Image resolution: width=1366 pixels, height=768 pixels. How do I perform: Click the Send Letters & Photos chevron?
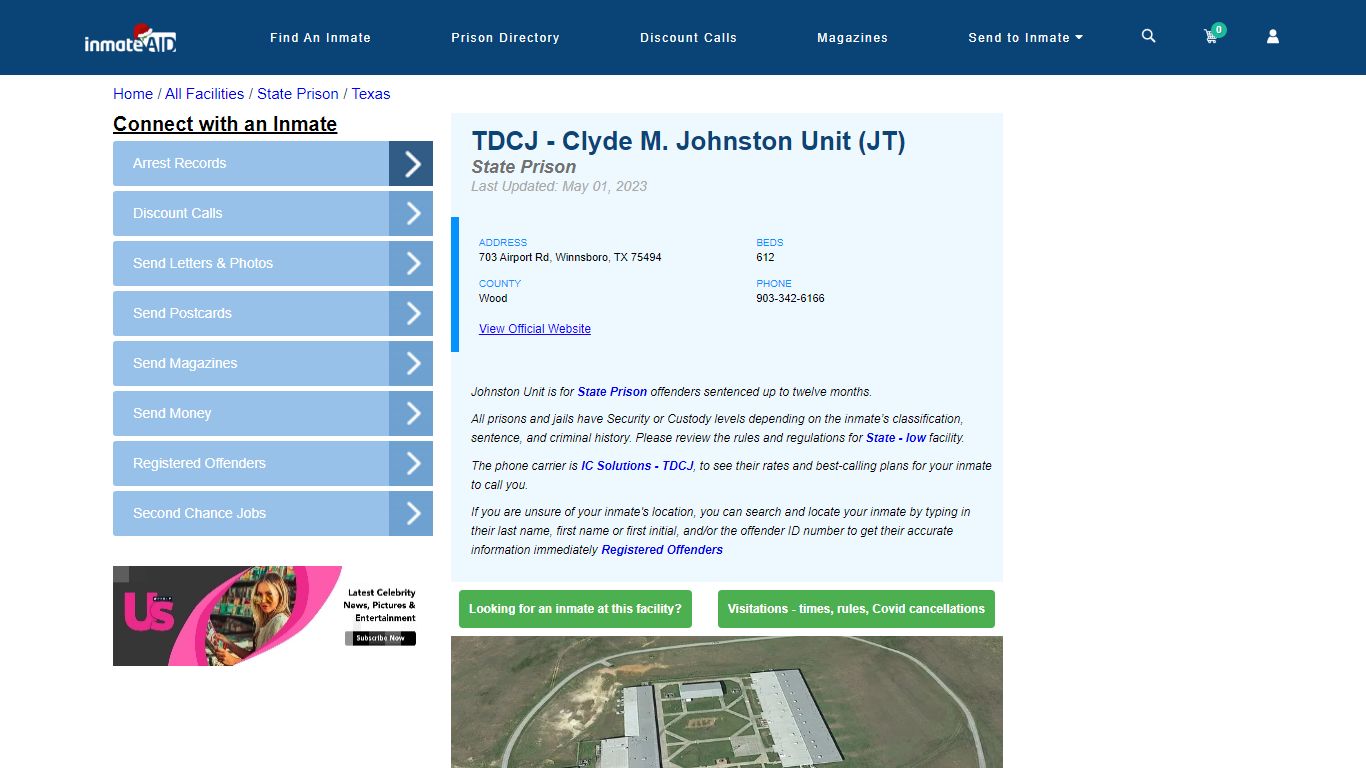click(x=411, y=263)
